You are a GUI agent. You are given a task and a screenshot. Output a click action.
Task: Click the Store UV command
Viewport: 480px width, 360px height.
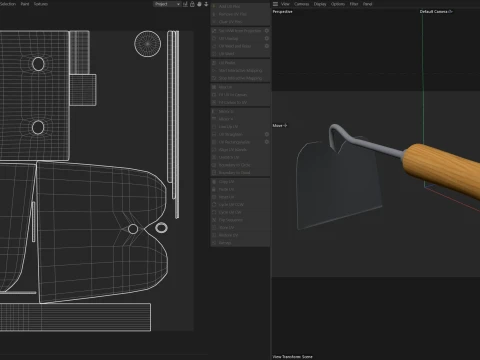click(x=240, y=228)
